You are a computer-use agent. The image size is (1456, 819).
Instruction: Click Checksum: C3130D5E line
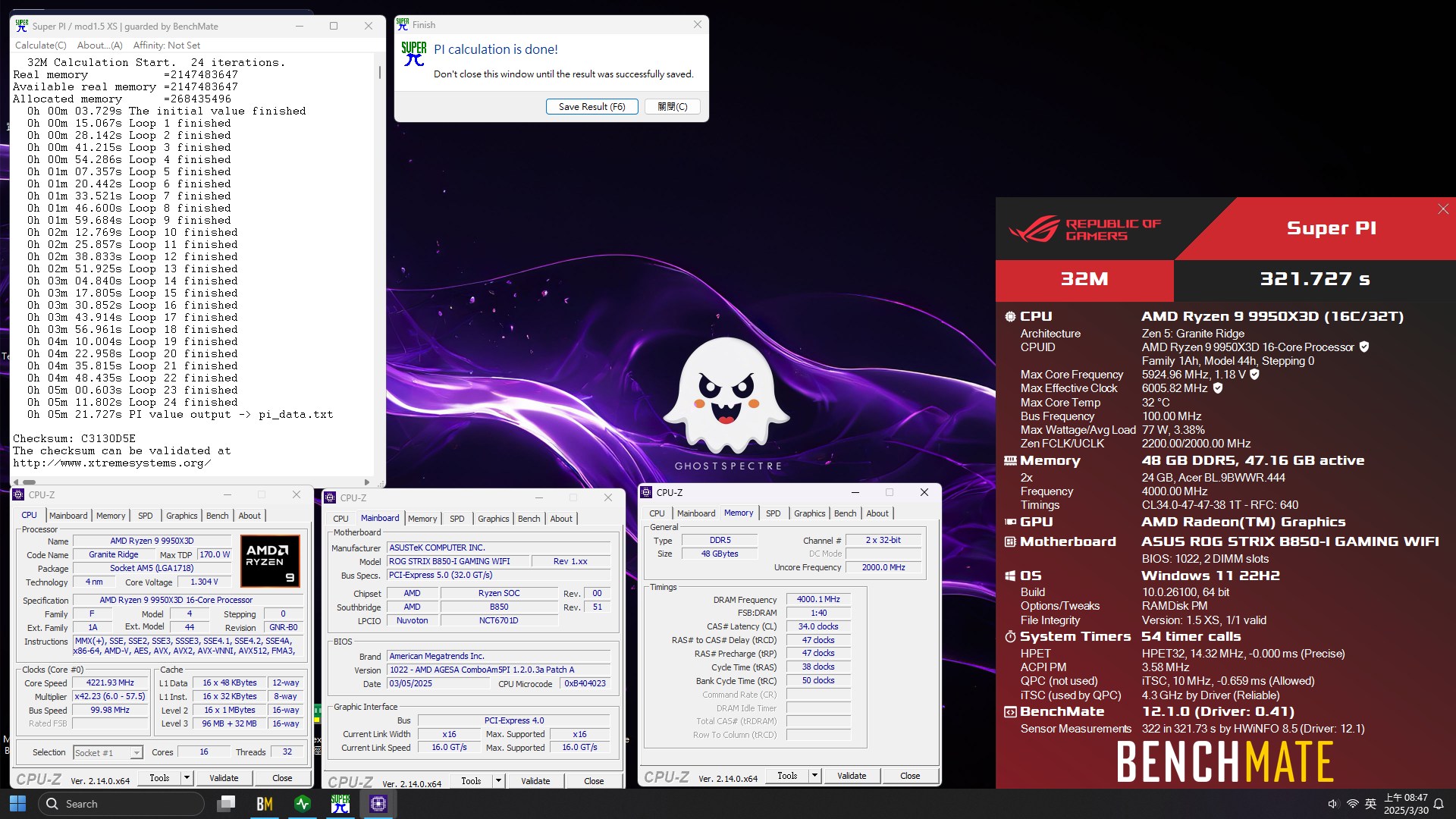point(74,439)
